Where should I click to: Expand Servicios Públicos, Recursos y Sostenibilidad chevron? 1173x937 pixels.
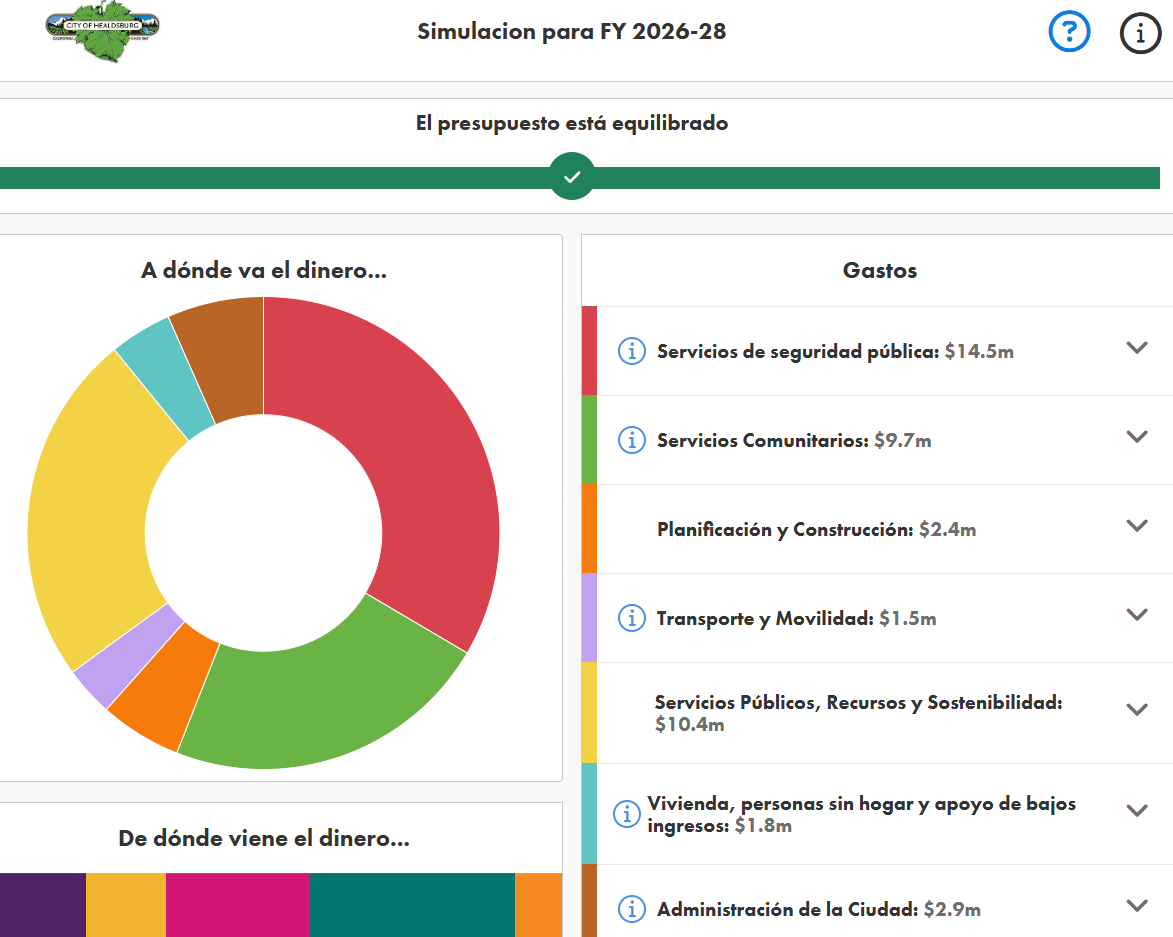click(1136, 710)
